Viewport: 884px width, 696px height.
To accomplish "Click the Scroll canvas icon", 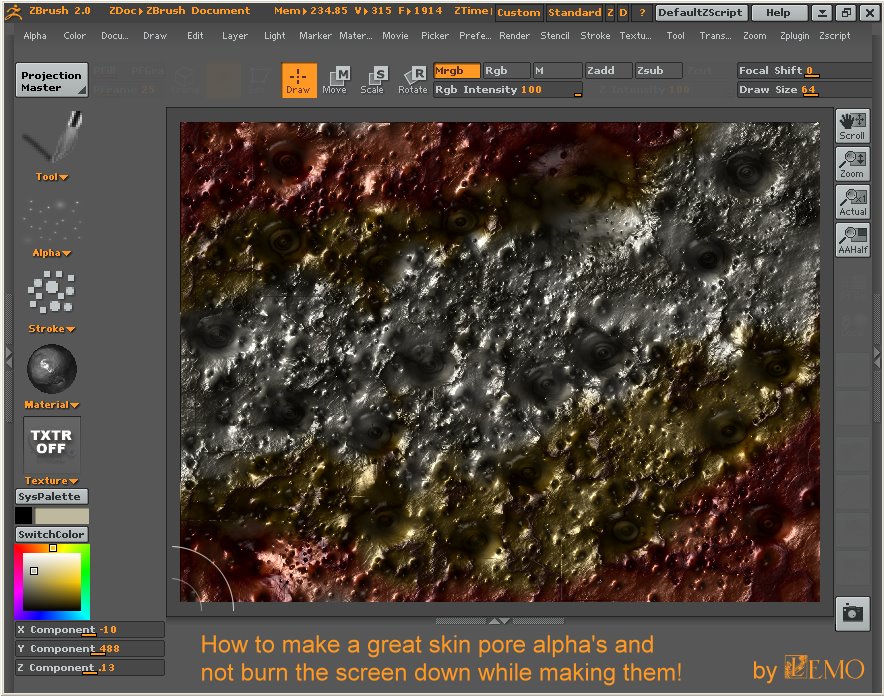I will coord(852,126).
